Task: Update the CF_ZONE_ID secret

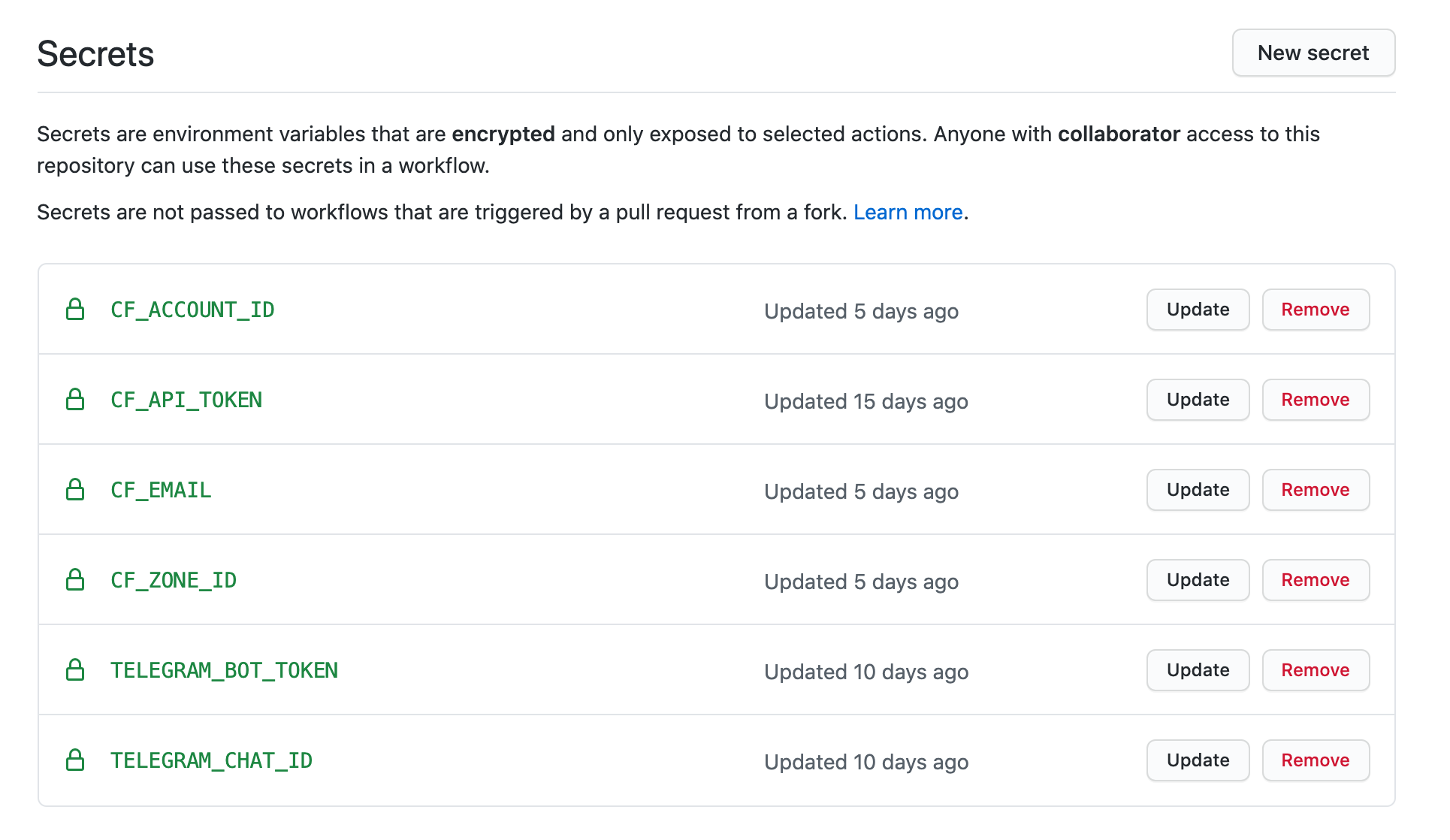Action: pos(1198,580)
